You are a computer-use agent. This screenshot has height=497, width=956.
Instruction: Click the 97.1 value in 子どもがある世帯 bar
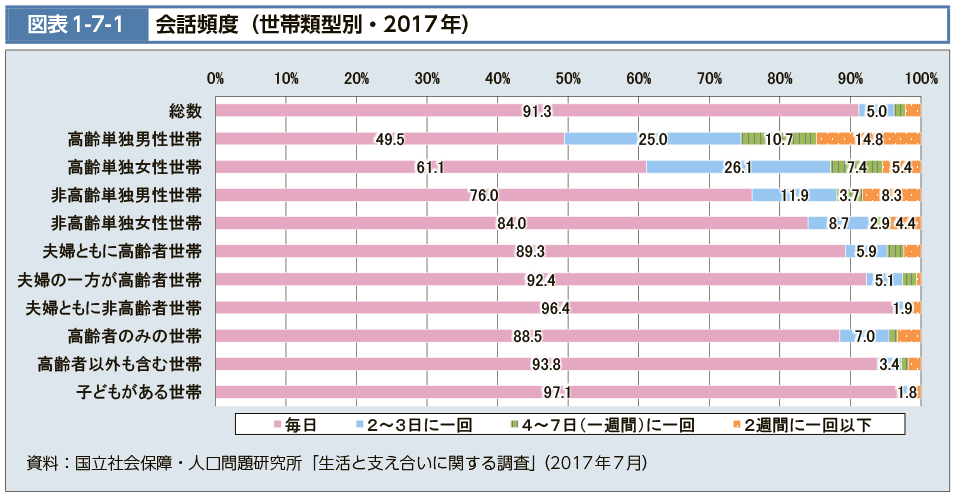point(555,392)
